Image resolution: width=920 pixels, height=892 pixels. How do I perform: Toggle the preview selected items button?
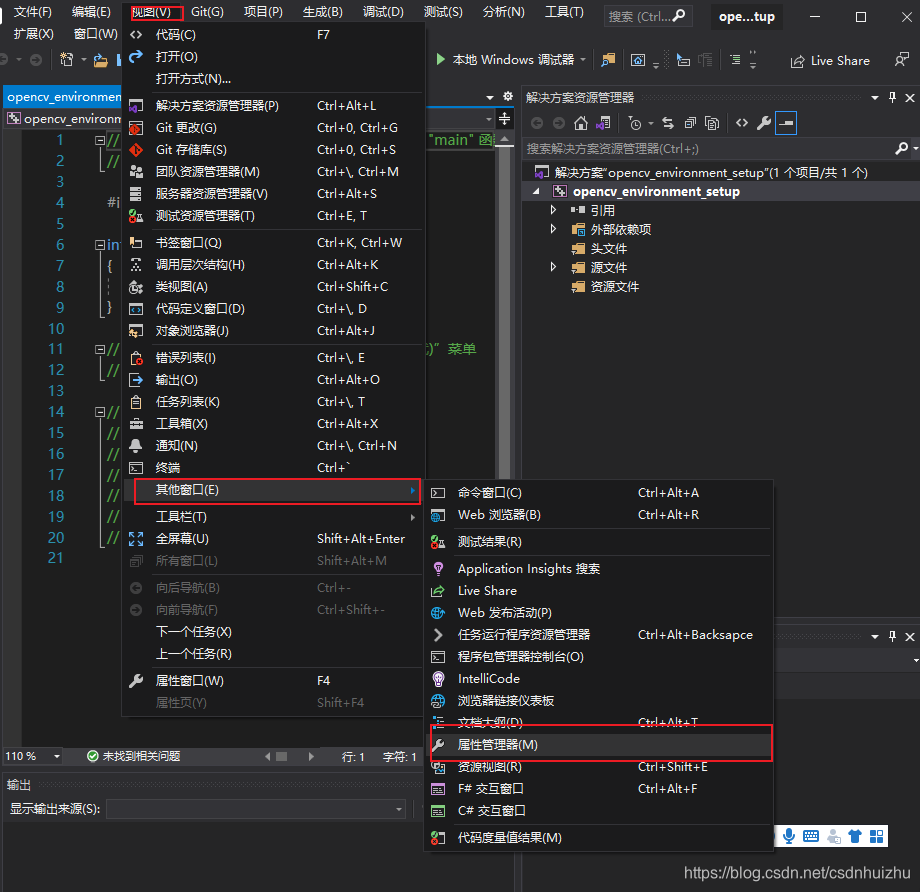[786, 123]
